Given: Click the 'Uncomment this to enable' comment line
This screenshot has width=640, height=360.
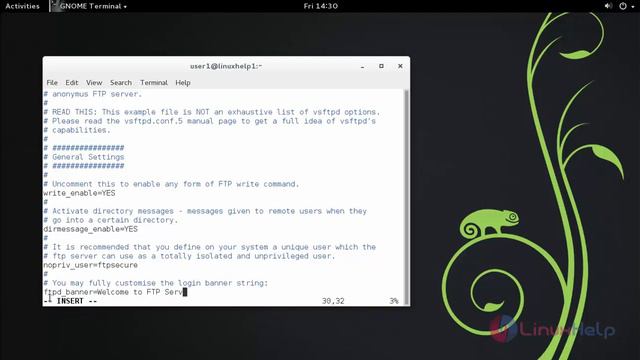Looking at the screenshot, I should [x=171, y=184].
